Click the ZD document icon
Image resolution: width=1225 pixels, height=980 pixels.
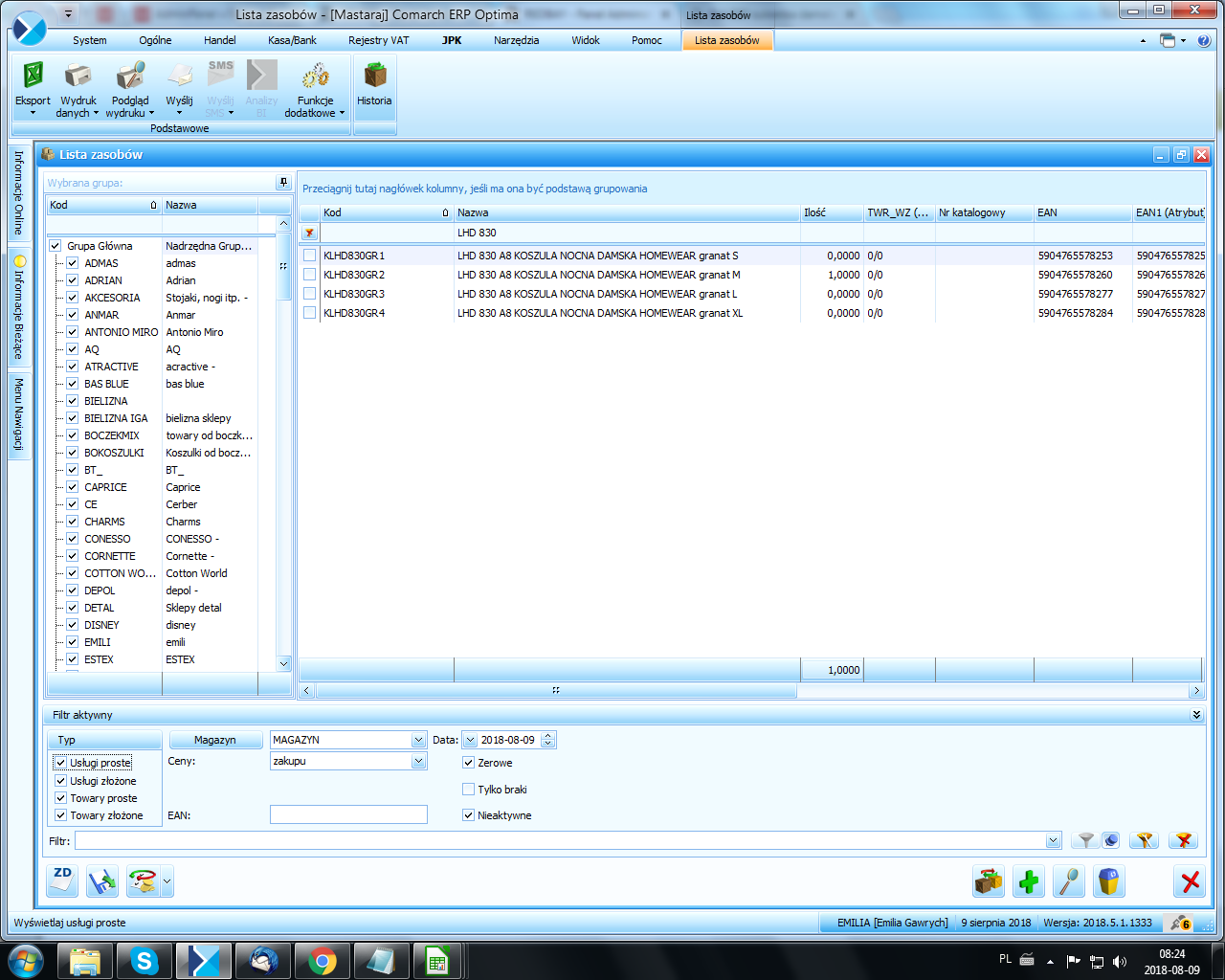62,880
